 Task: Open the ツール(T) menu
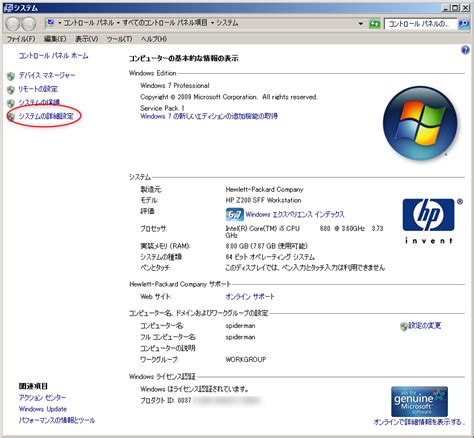(119, 39)
